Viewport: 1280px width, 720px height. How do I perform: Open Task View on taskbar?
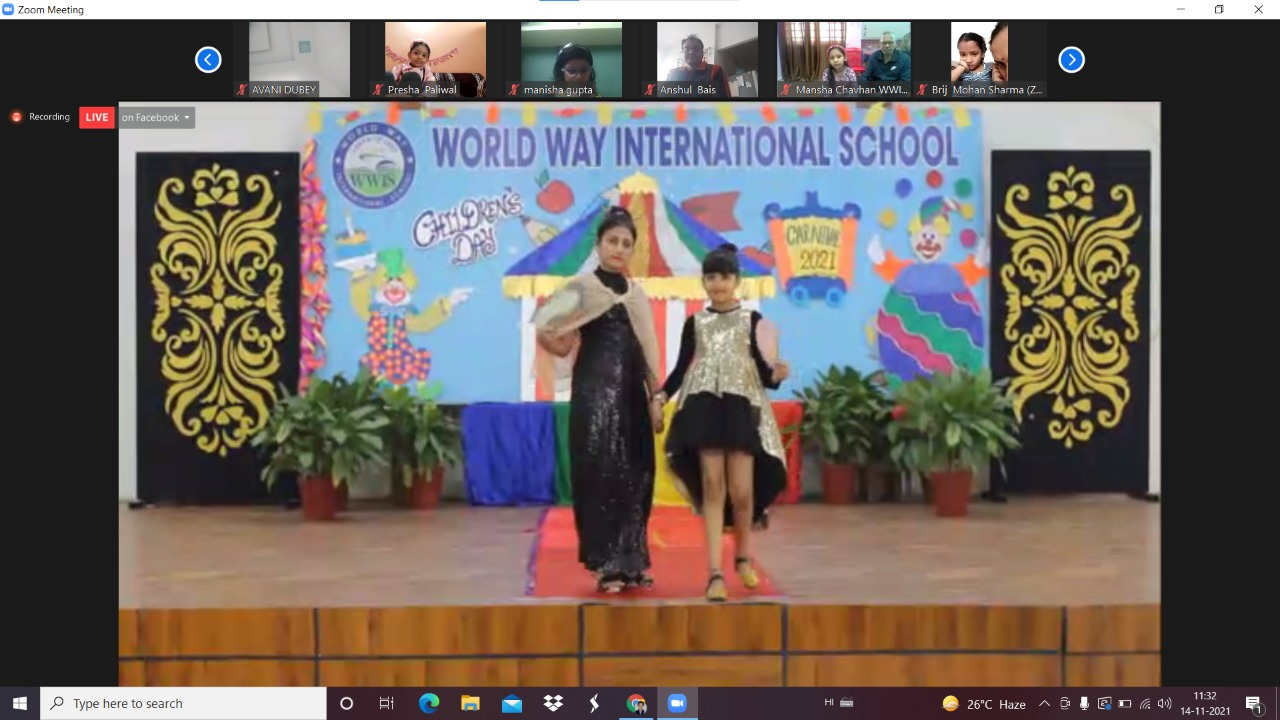point(387,703)
